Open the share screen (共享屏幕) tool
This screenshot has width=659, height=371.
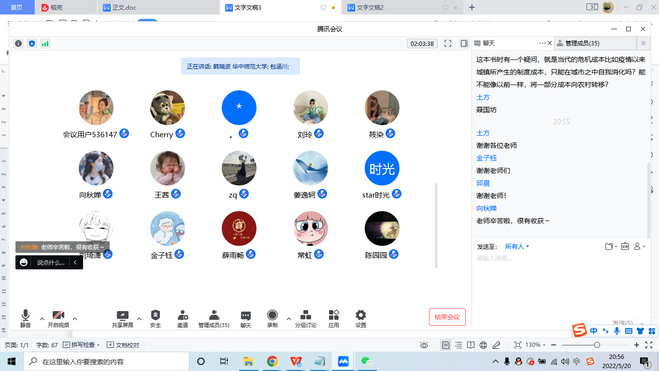122,319
